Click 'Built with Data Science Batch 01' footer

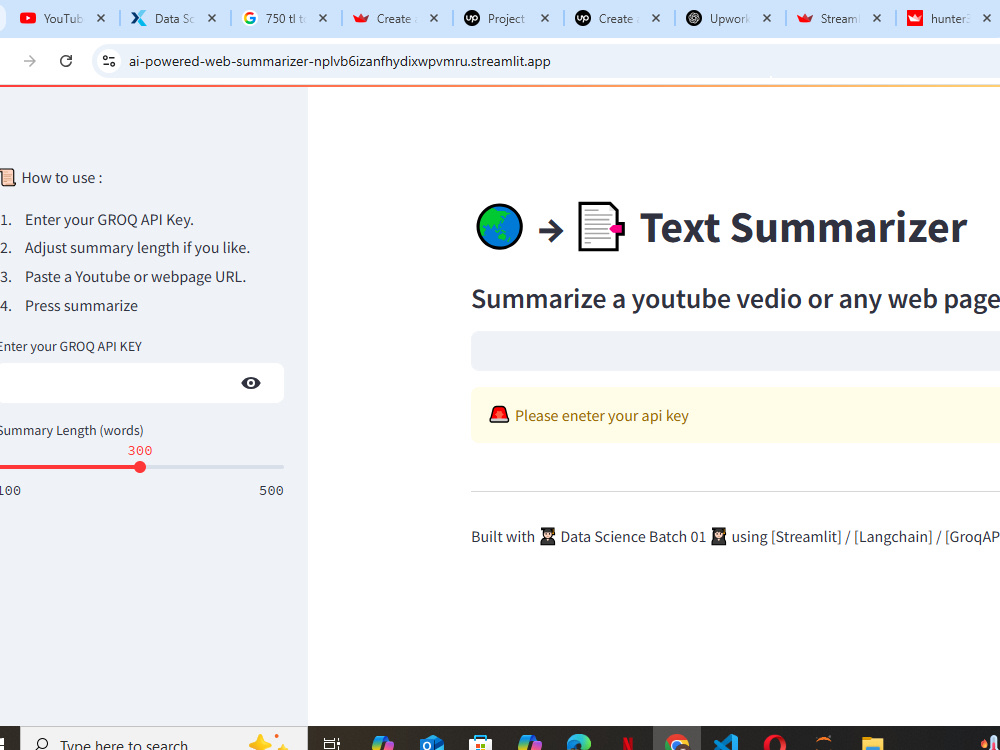pyautogui.click(x=589, y=537)
